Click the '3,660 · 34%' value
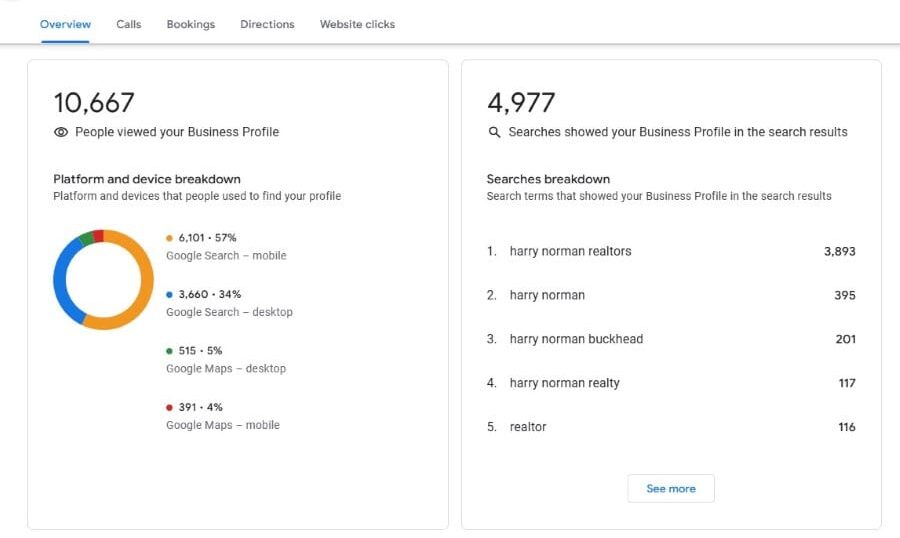The image size is (900, 538). (x=210, y=295)
